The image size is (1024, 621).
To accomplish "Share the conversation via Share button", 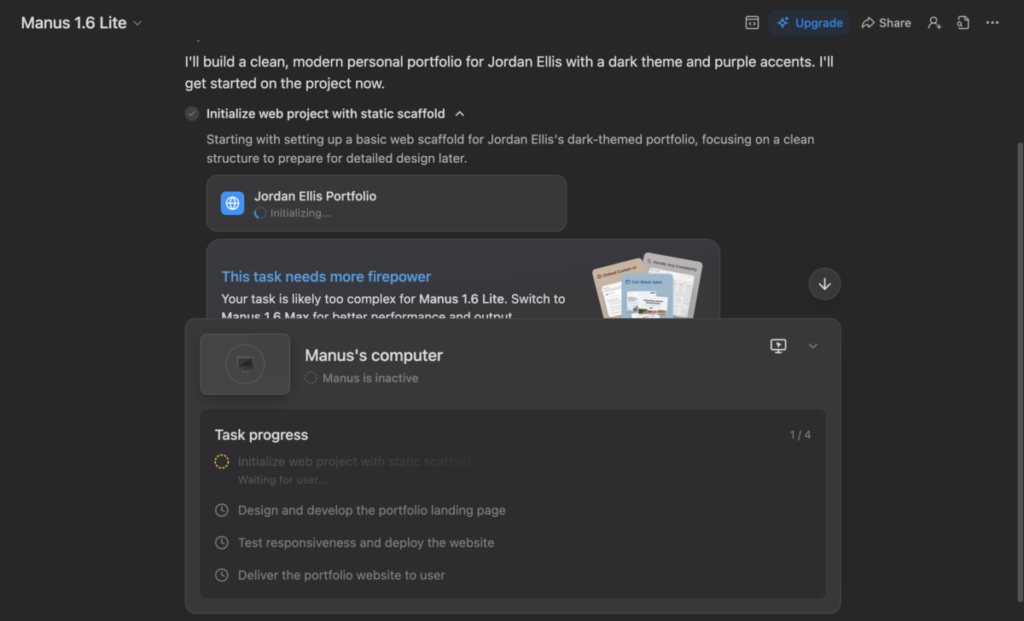I will pos(886,23).
